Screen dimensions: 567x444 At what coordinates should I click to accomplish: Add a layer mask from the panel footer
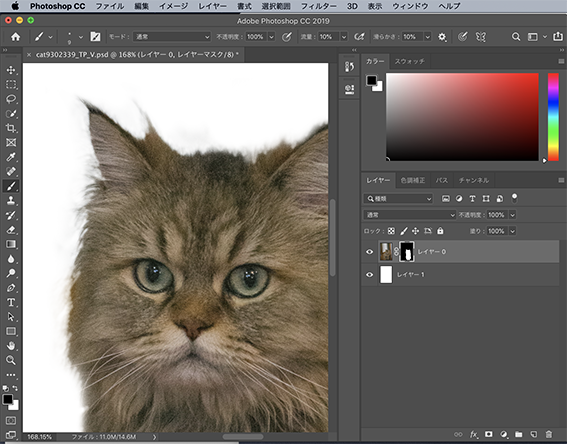pyautogui.click(x=489, y=434)
